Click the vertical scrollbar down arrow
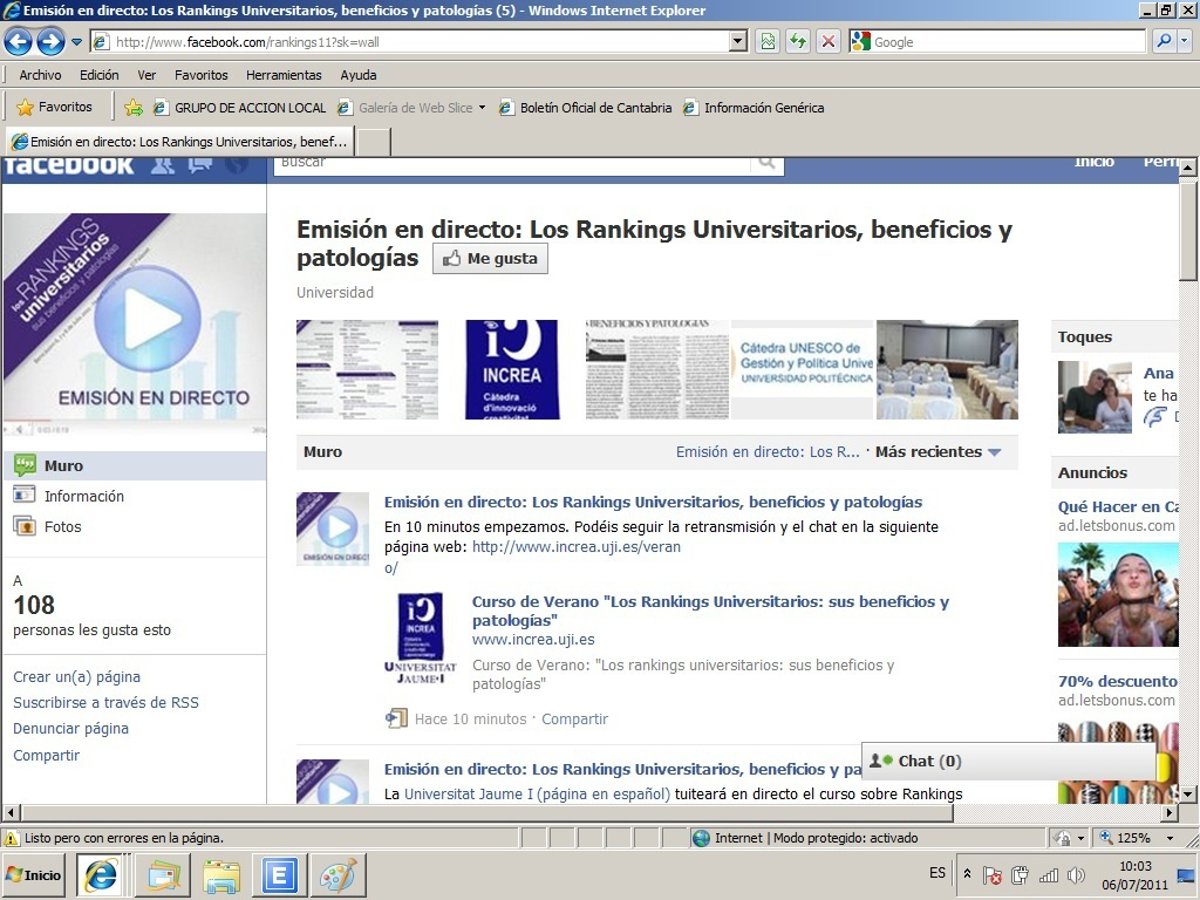Viewport: 1200px width, 900px height. 1188,794
